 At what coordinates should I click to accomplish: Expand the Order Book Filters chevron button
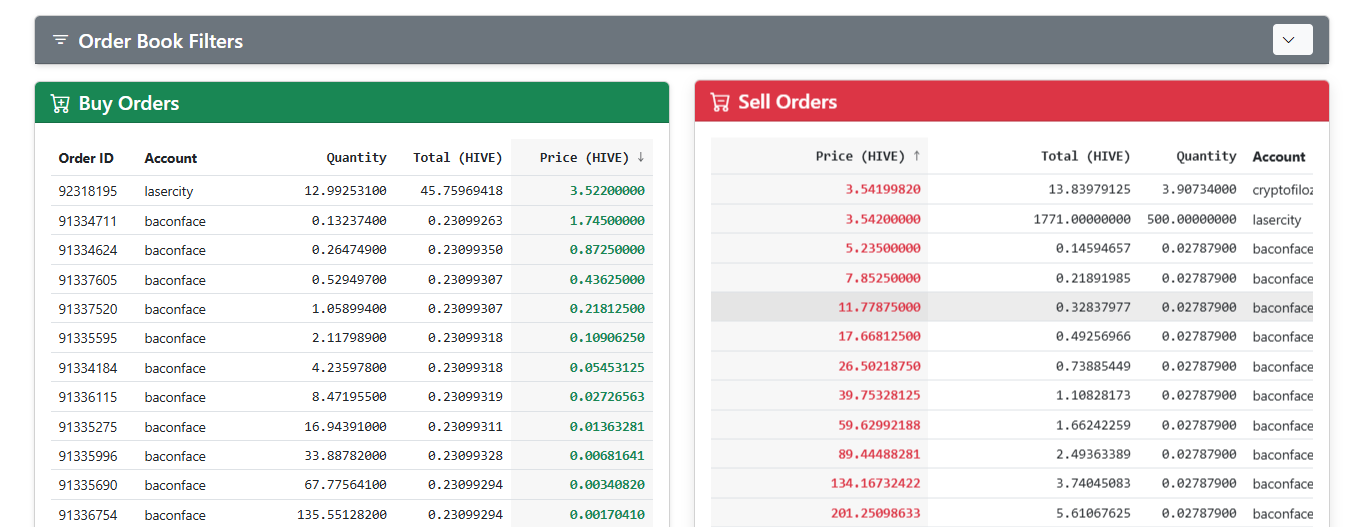click(x=1292, y=40)
